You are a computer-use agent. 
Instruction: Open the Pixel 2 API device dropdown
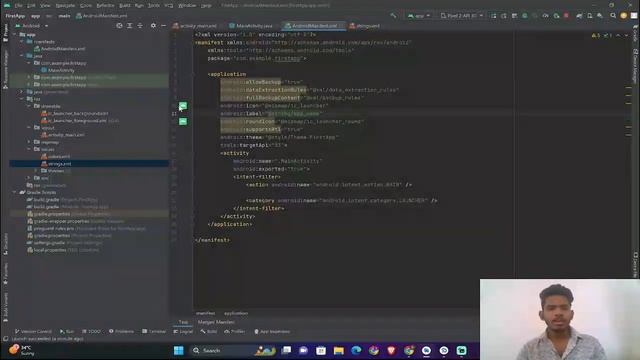click(461, 16)
